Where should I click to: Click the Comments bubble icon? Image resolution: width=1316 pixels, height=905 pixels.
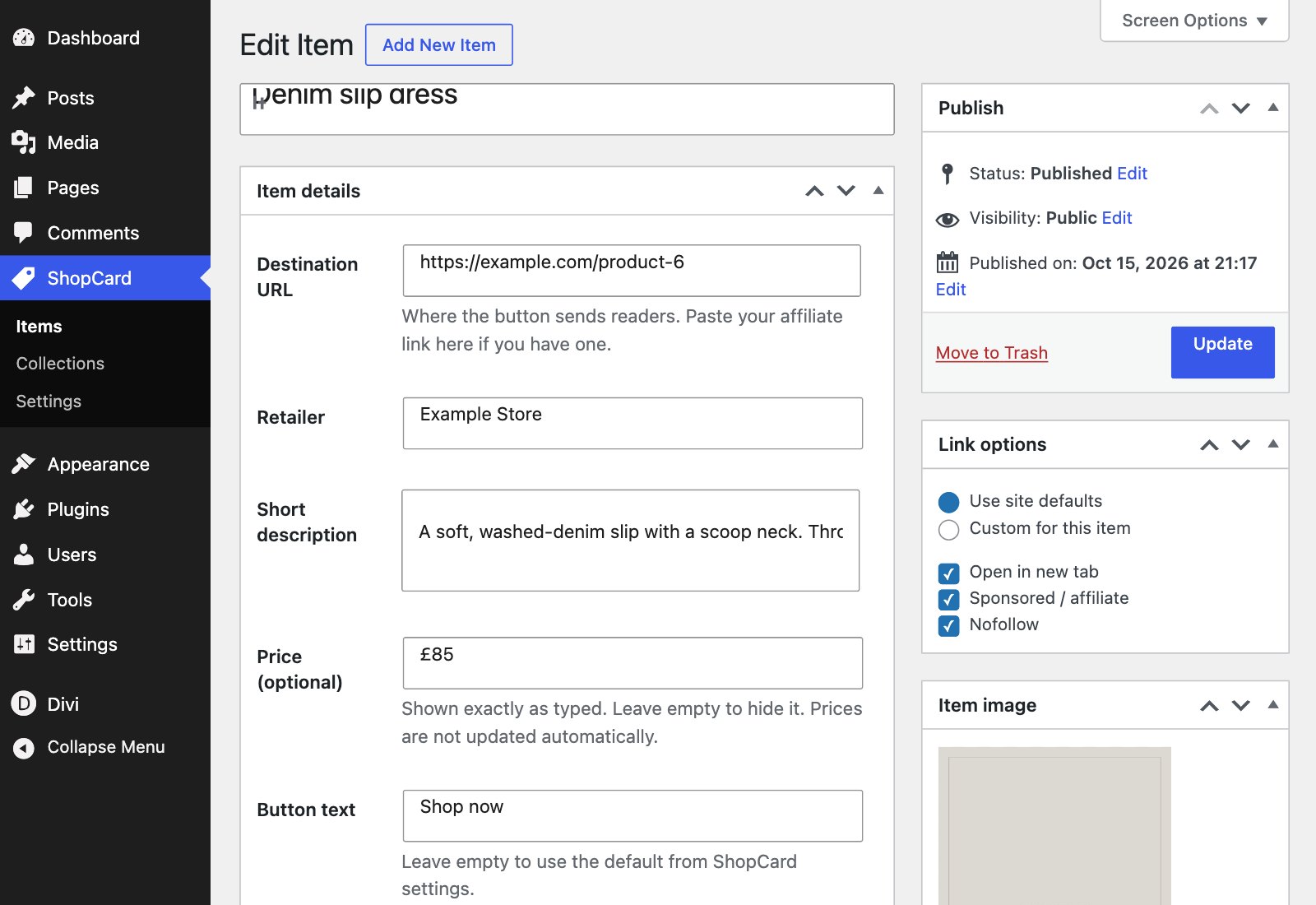pos(24,233)
